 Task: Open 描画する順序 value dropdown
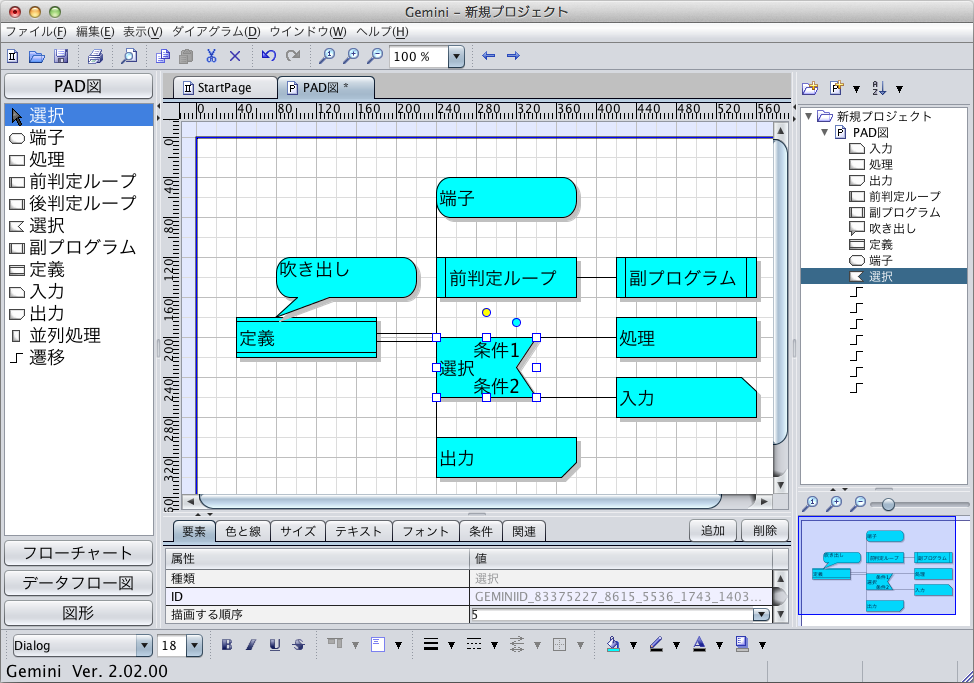761,615
